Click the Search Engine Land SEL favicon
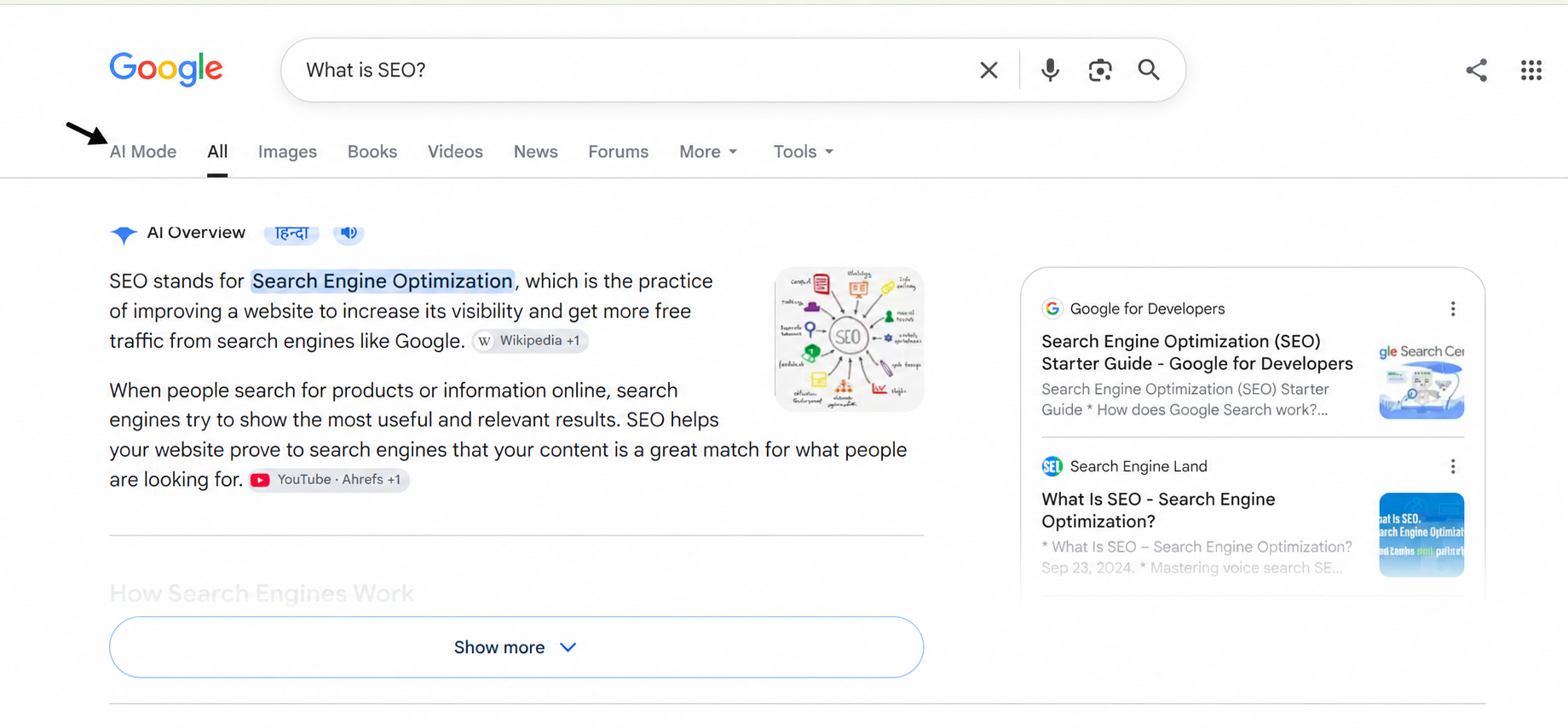This screenshot has height=728, width=1568. [x=1052, y=466]
